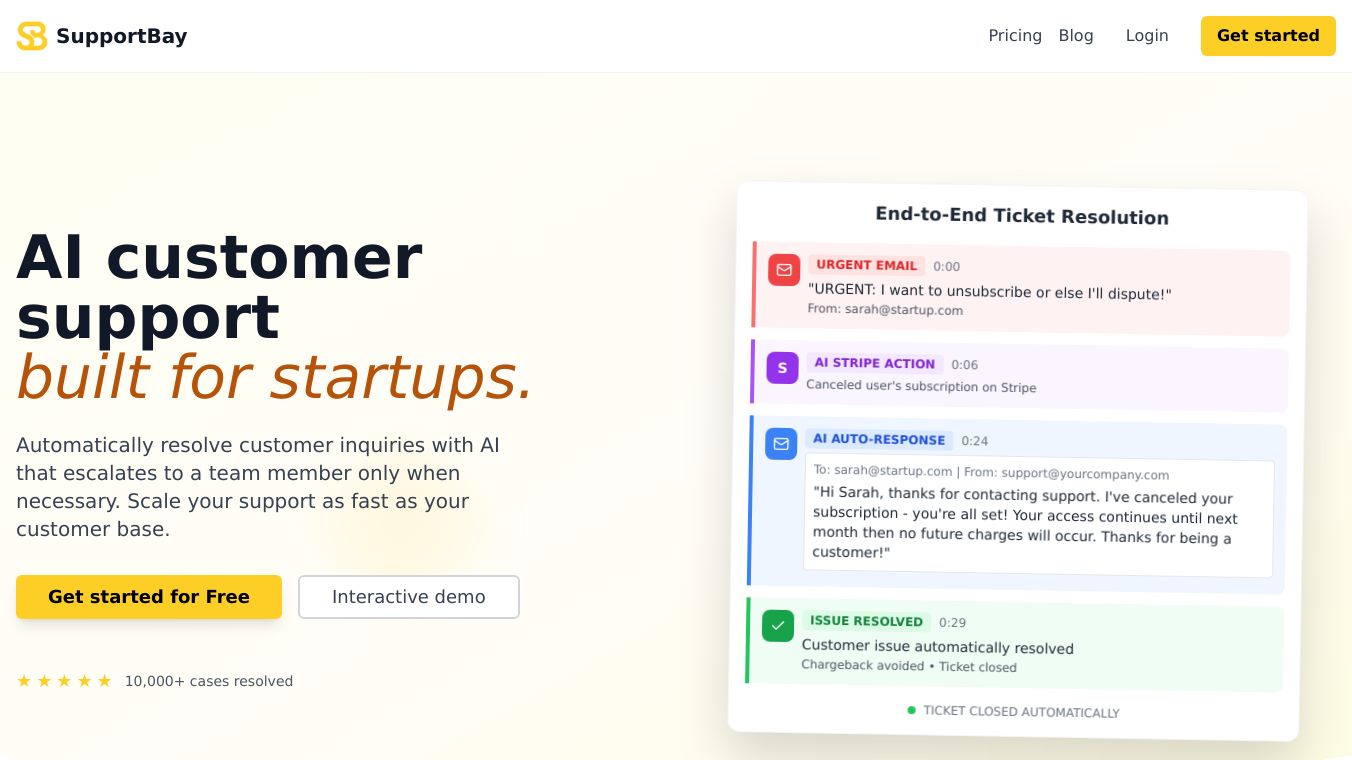Click the green ticket closed status dot

pos(911,710)
